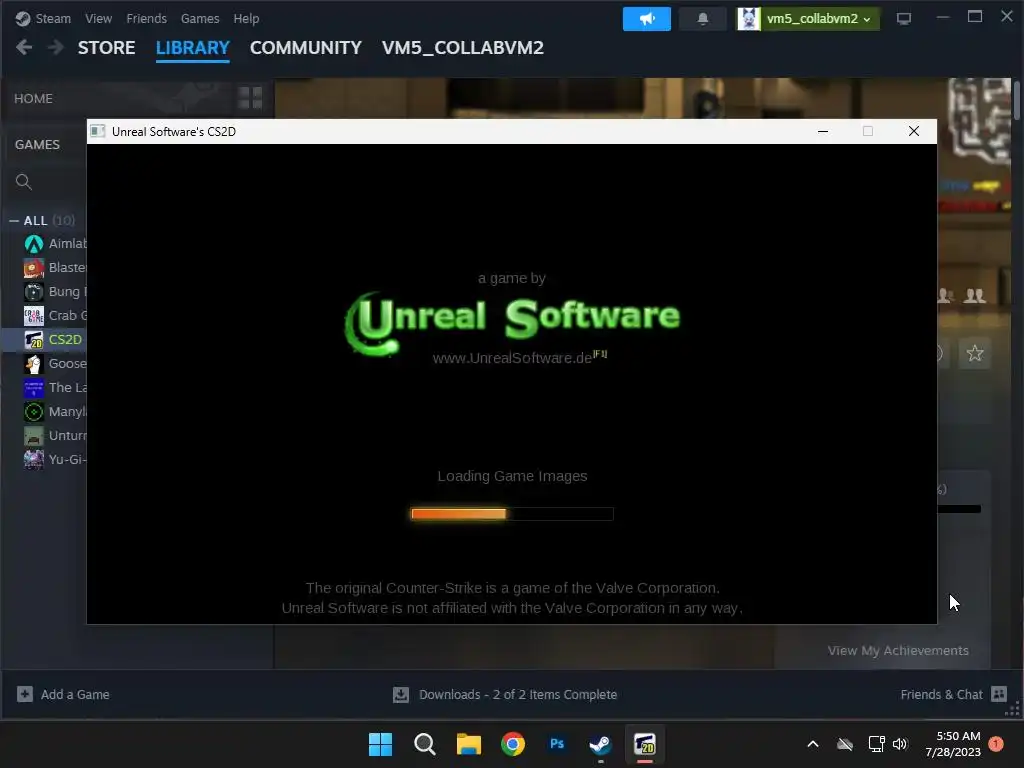Select Crab Game in the library list
This screenshot has width=1024, height=768.
click(x=55, y=315)
